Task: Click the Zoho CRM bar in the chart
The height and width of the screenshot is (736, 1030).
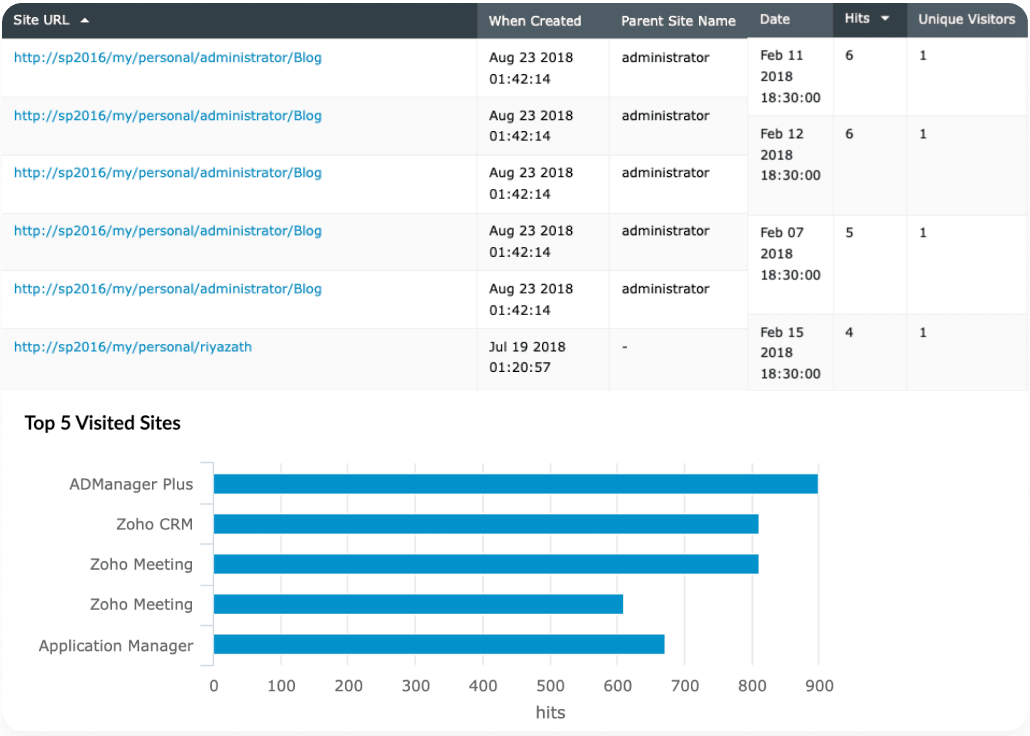Action: click(x=485, y=523)
